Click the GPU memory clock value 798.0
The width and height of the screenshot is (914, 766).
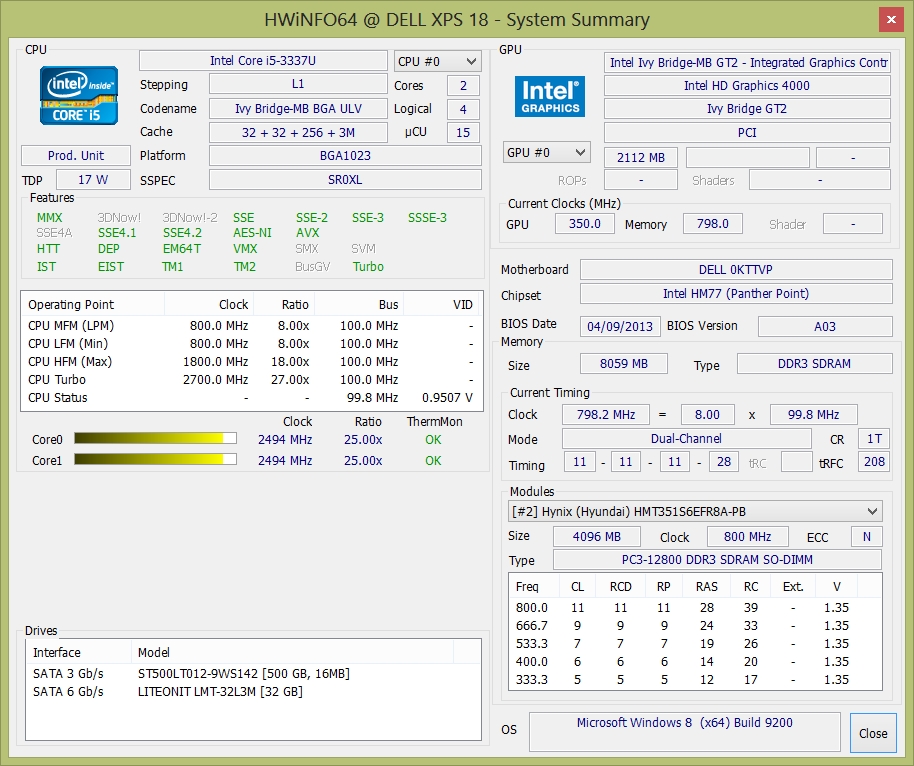tap(713, 224)
